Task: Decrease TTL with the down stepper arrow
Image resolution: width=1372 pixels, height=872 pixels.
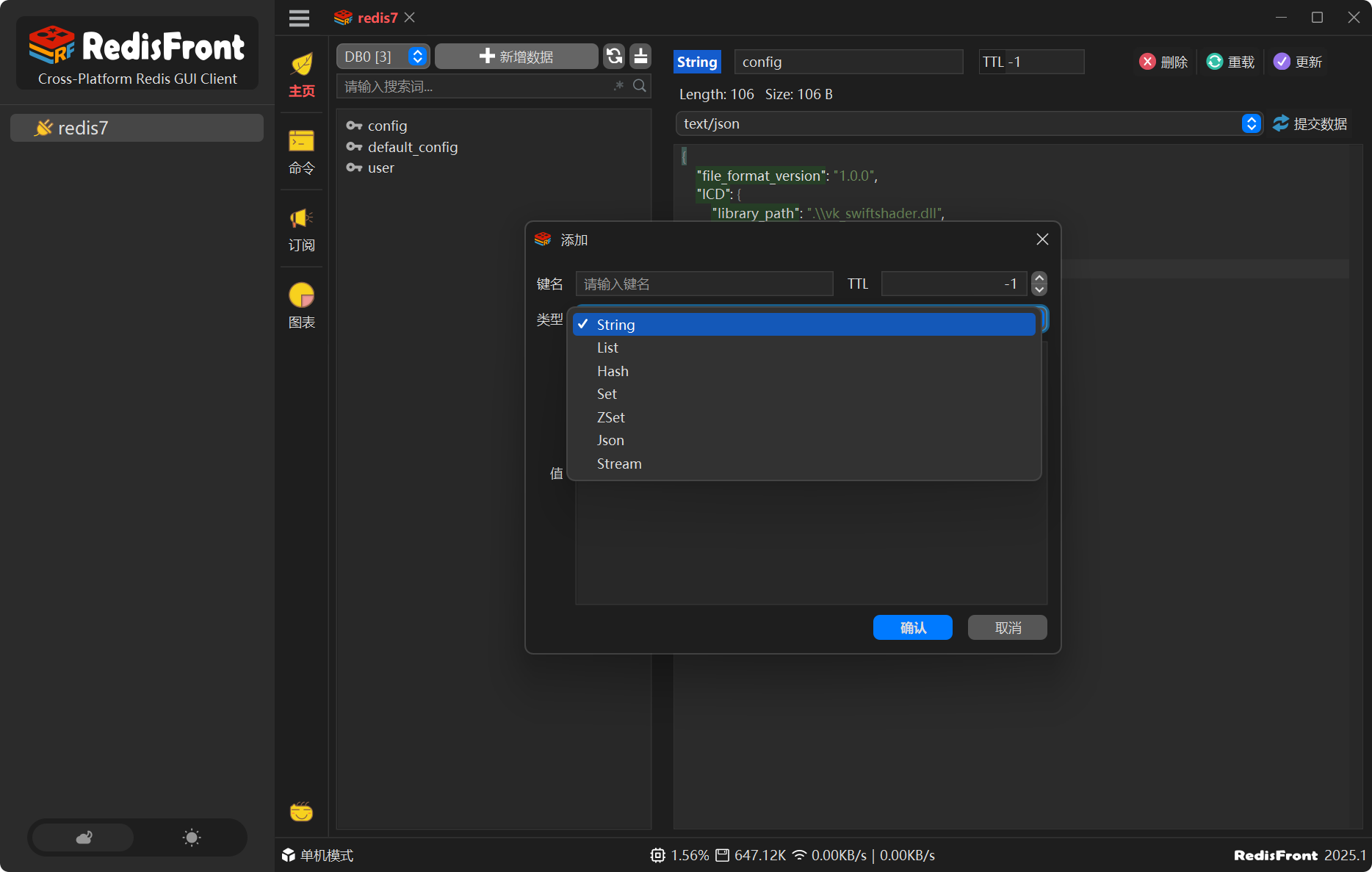Action: pos(1039,289)
